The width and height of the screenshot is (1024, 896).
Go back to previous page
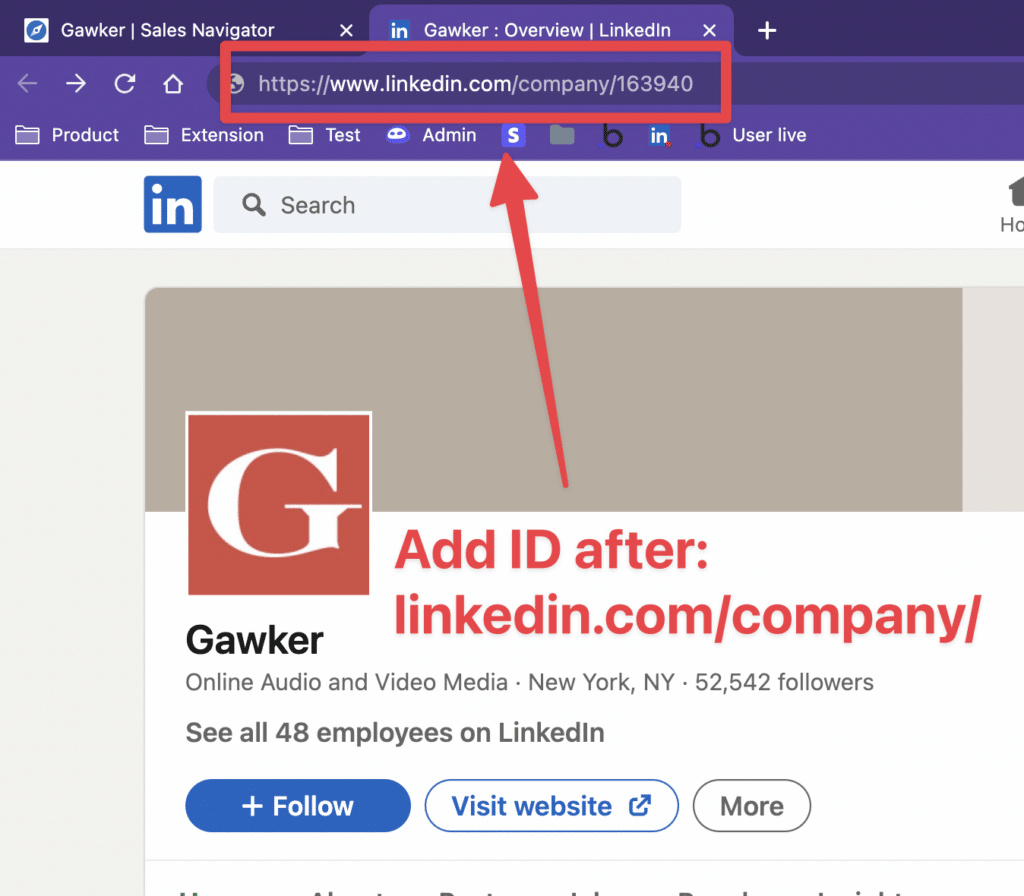pyautogui.click(x=27, y=84)
